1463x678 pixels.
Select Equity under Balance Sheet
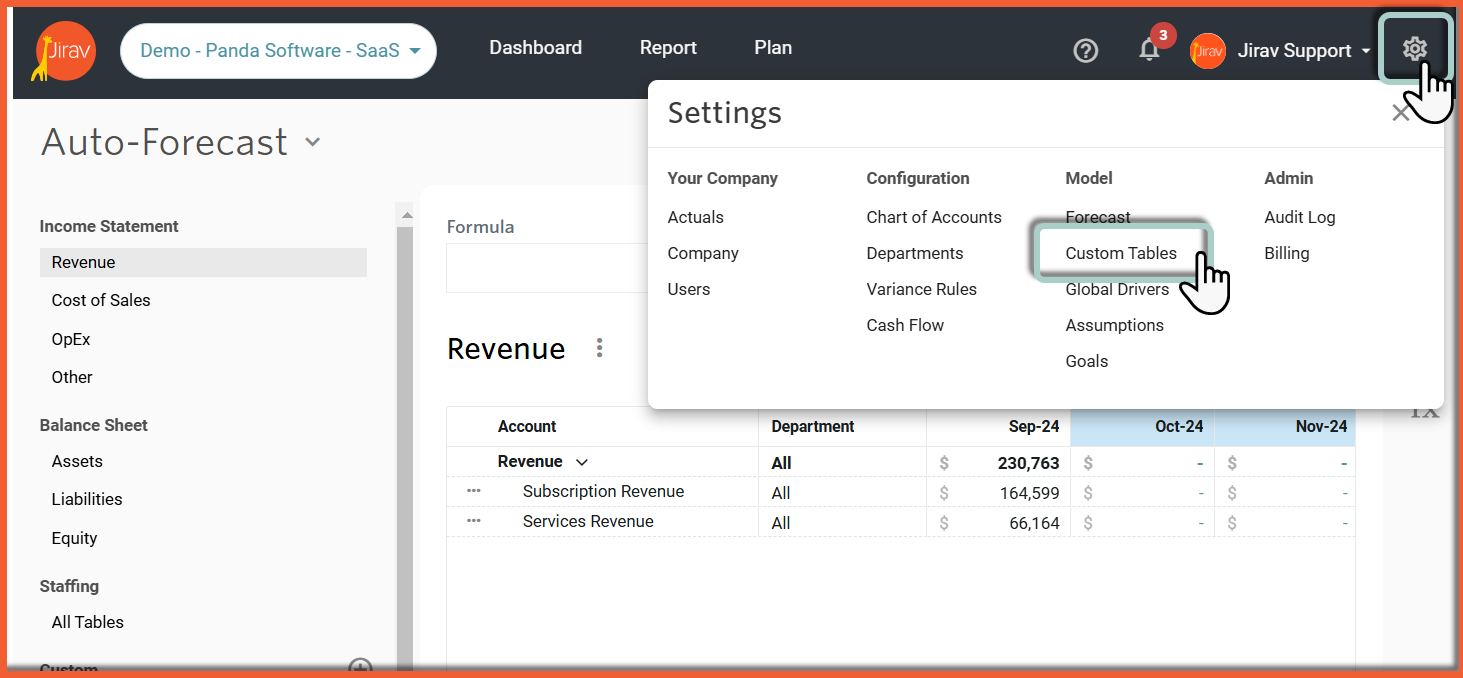[75, 538]
